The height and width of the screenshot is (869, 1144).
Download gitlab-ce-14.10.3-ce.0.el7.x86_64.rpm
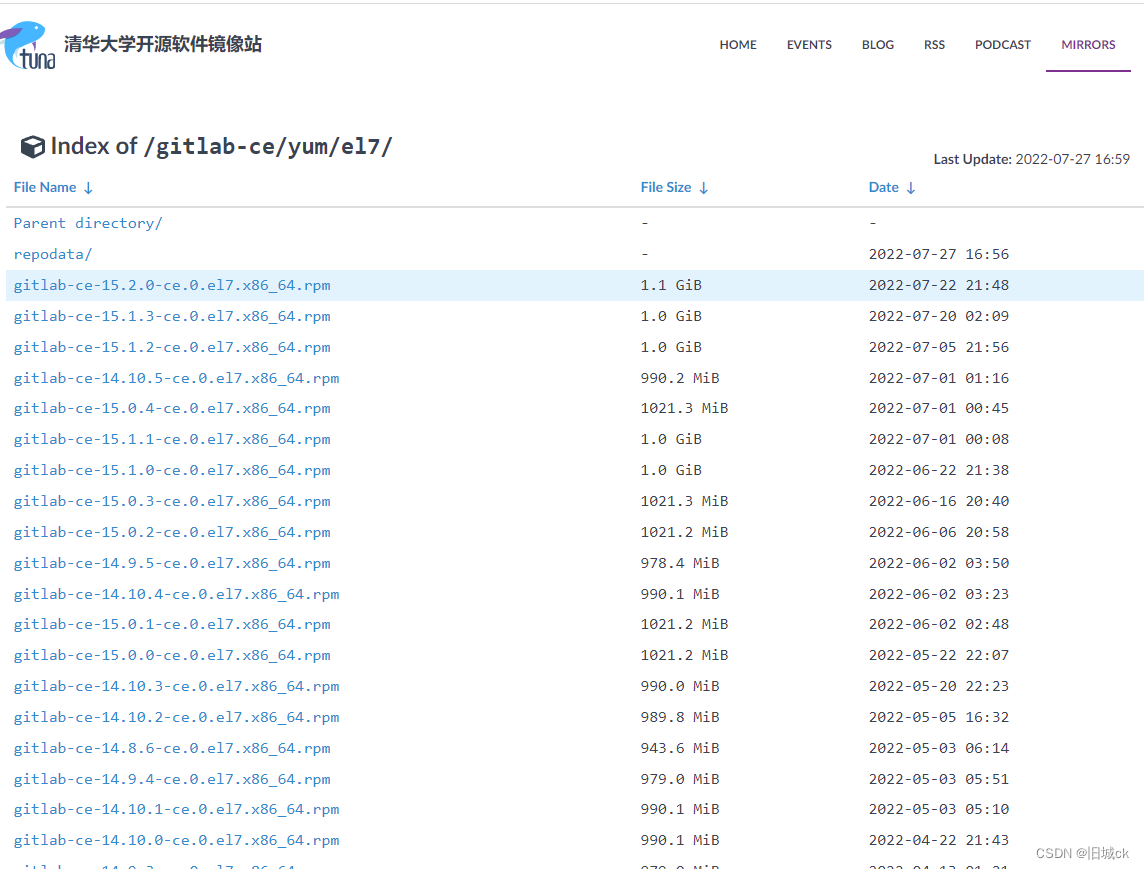pyautogui.click(x=177, y=687)
